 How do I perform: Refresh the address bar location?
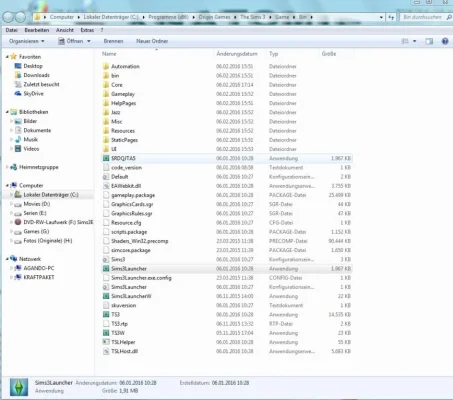point(391,17)
